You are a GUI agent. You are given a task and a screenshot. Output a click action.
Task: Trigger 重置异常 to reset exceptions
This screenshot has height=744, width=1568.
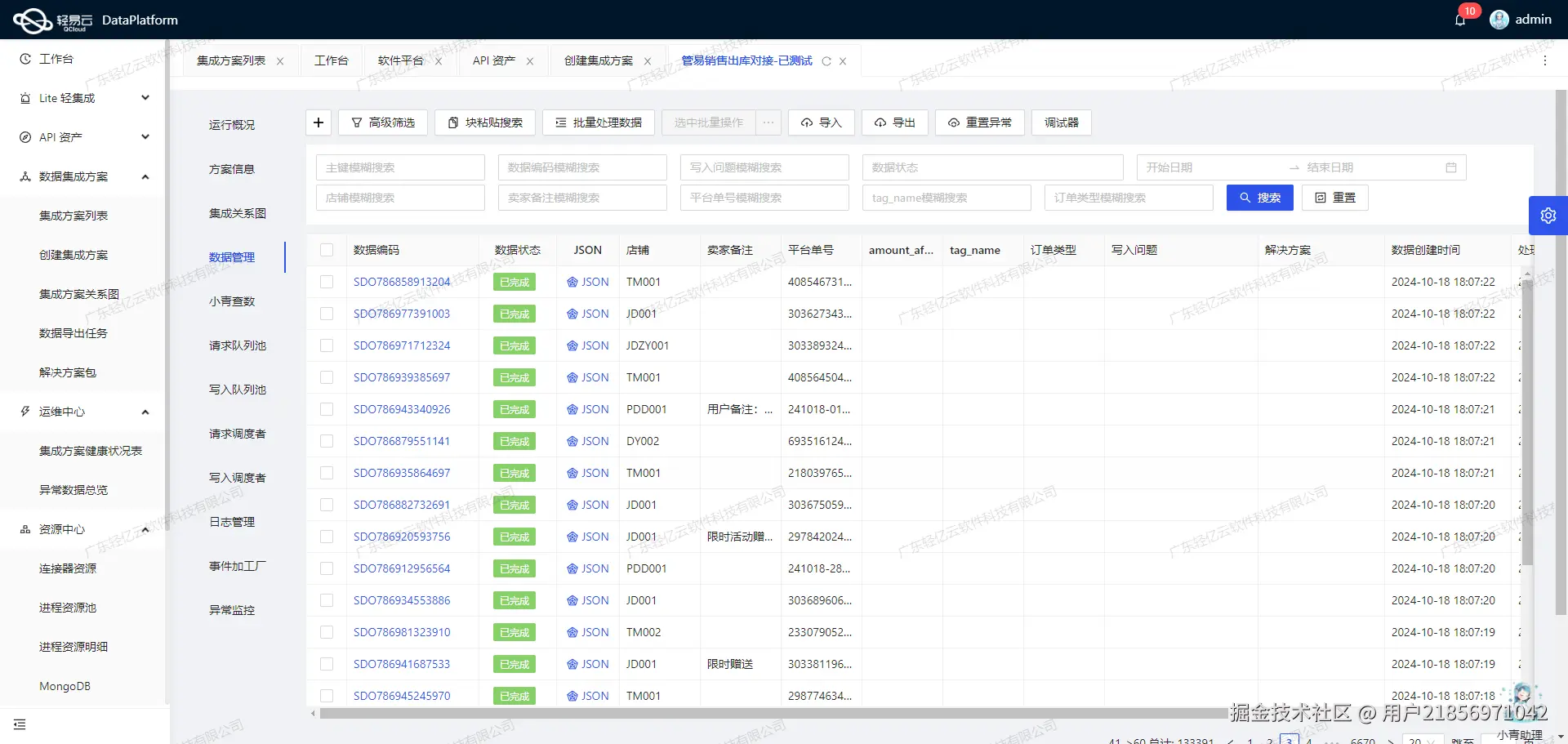point(979,123)
